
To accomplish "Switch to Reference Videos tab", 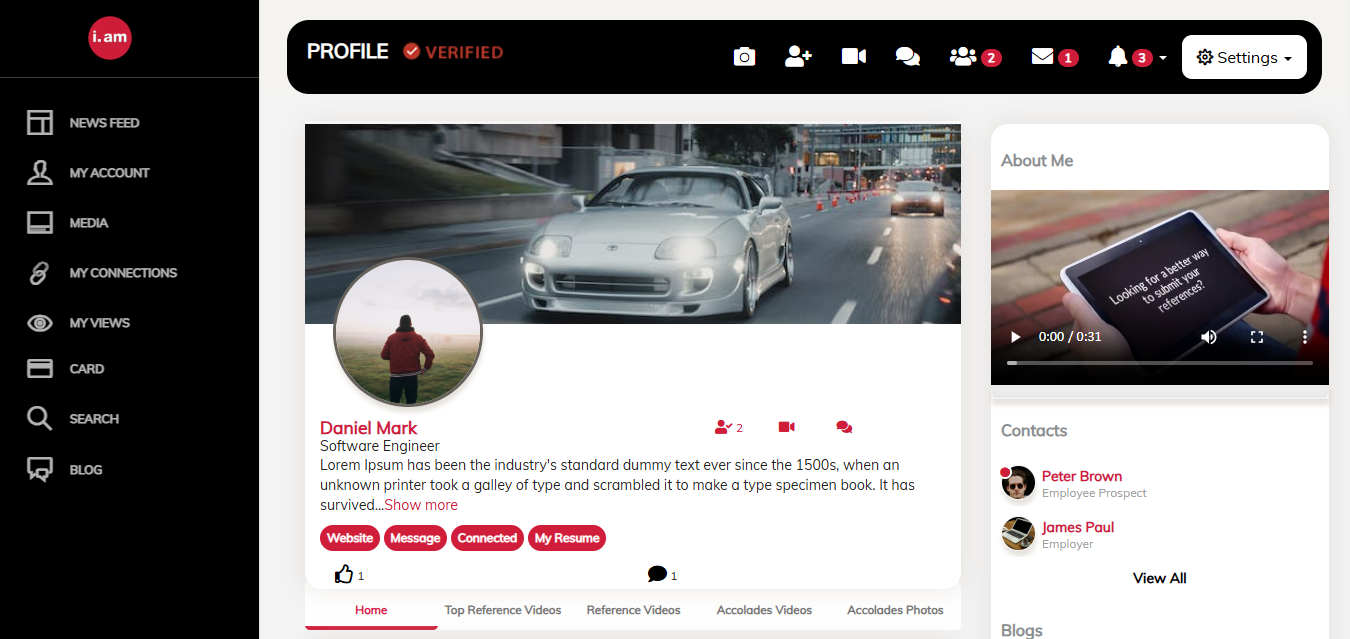I will (x=633, y=610).
